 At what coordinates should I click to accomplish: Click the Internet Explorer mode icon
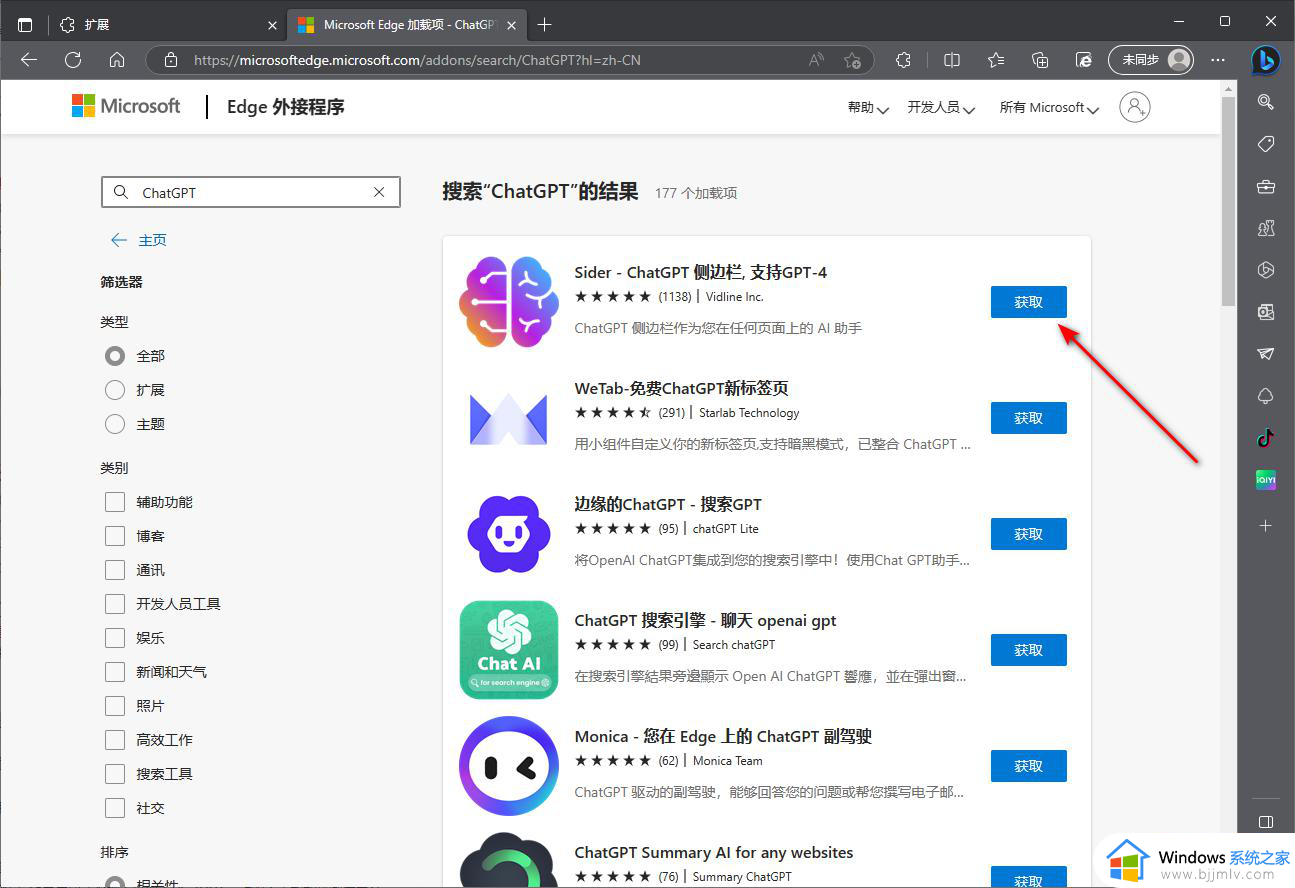(x=1084, y=60)
